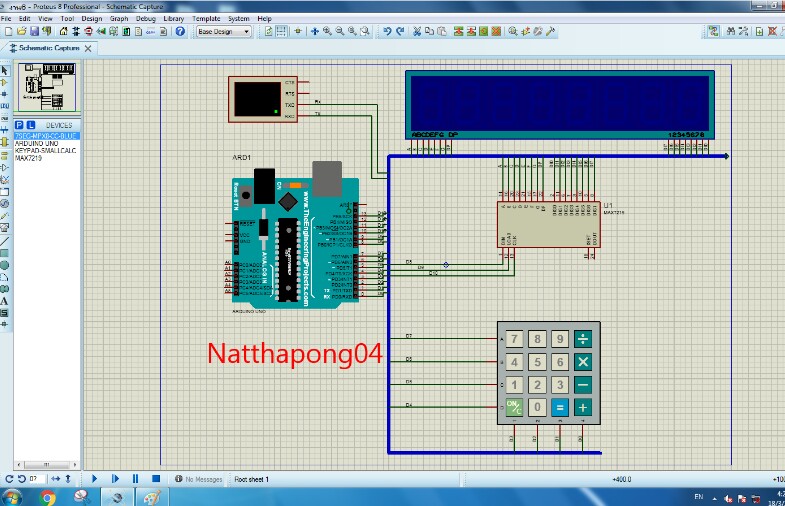785x506 pixels.
Task: Click the Windows Start button
Action: point(12,497)
